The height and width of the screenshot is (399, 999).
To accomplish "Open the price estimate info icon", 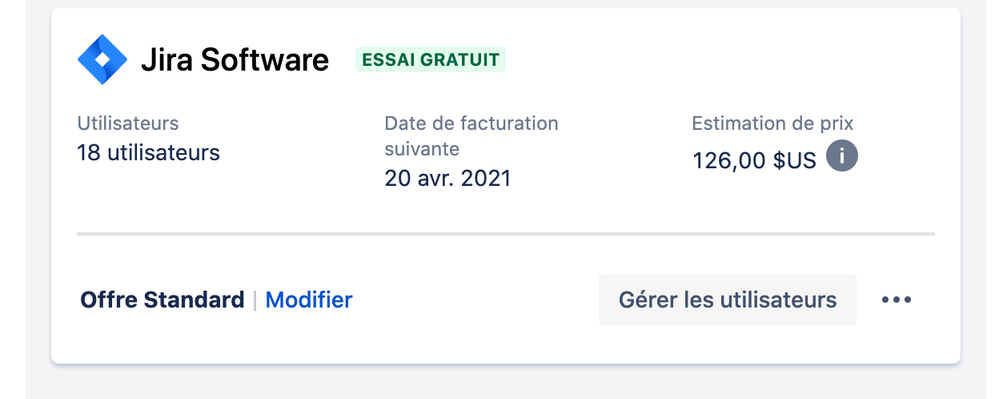I will click(x=842, y=156).
